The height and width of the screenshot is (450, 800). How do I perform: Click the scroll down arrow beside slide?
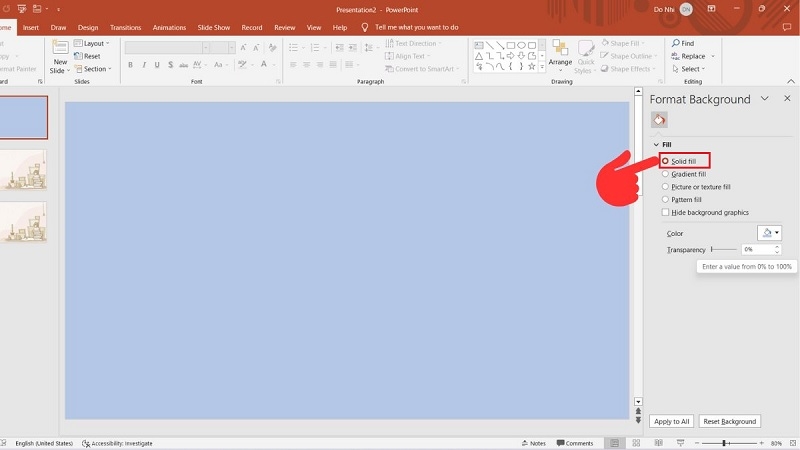click(638, 402)
